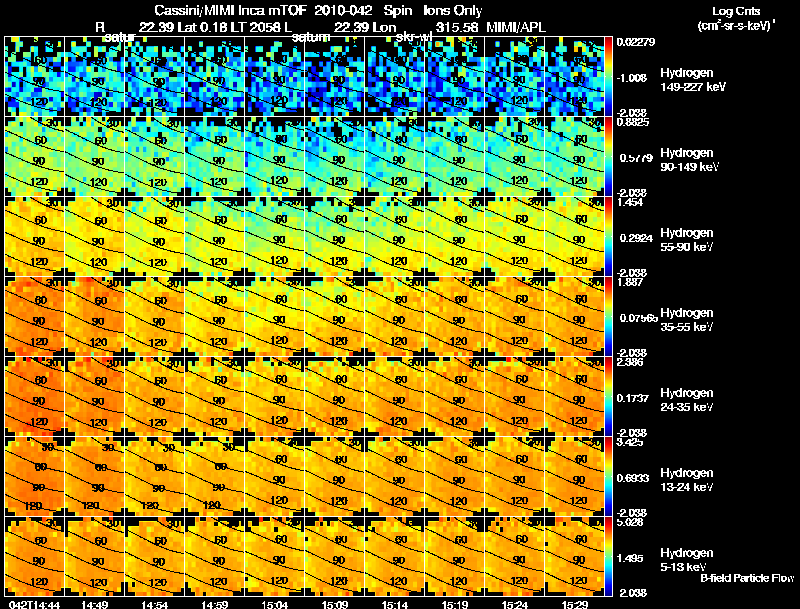Click the color bar beside Hydrogen 90-149 keV
Screen dimensions: 800x609
click(608, 157)
